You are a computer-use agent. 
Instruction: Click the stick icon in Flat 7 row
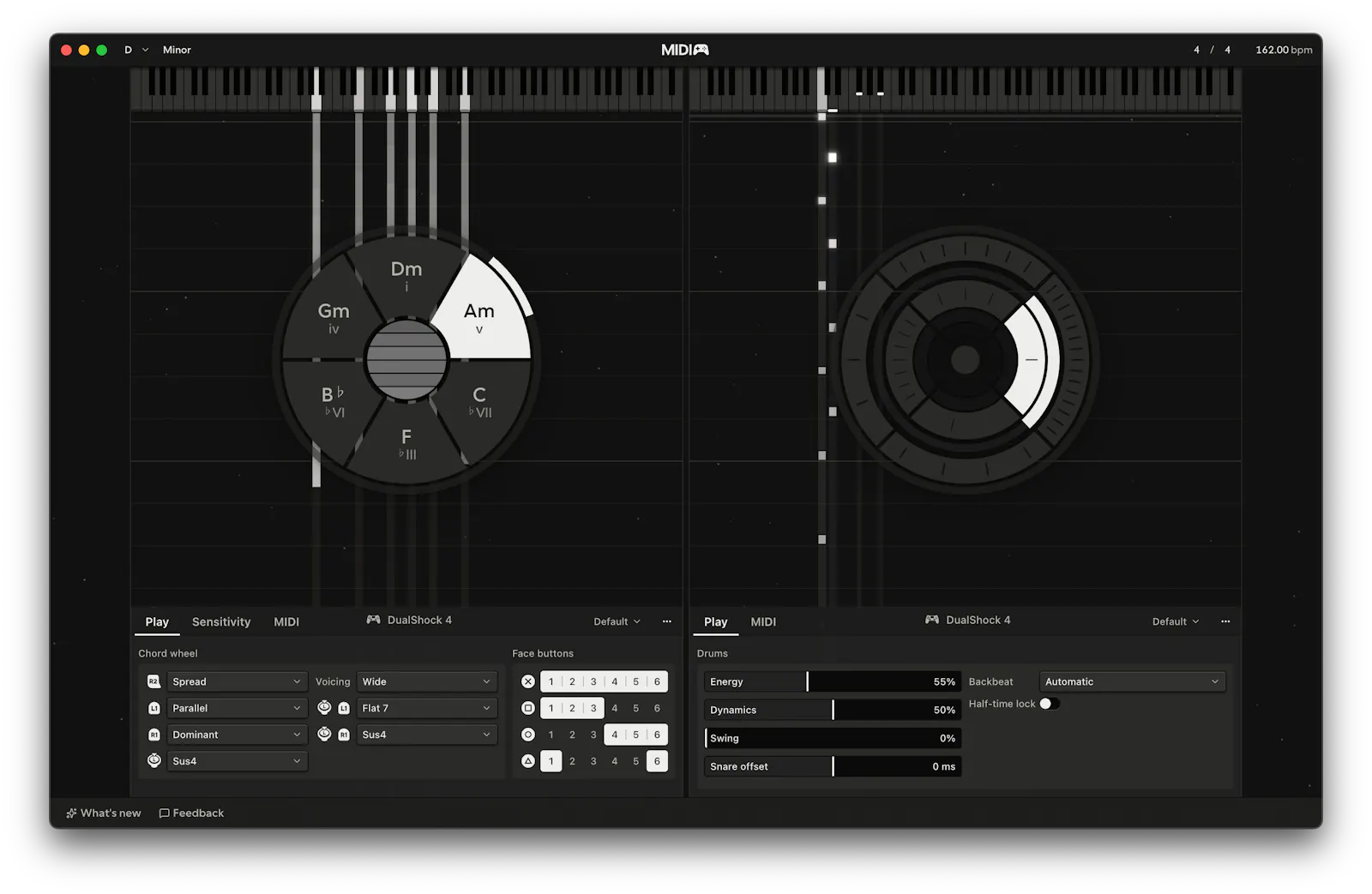point(324,707)
